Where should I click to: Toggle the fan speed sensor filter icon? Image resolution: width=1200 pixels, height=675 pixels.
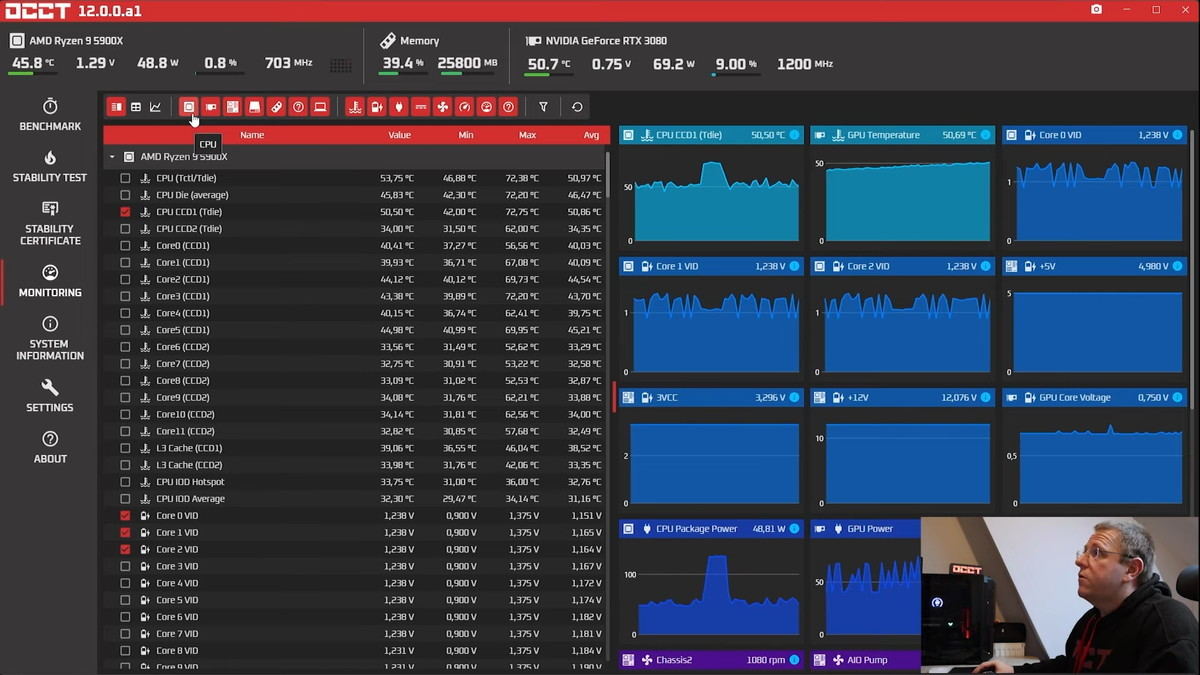(442, 106)
